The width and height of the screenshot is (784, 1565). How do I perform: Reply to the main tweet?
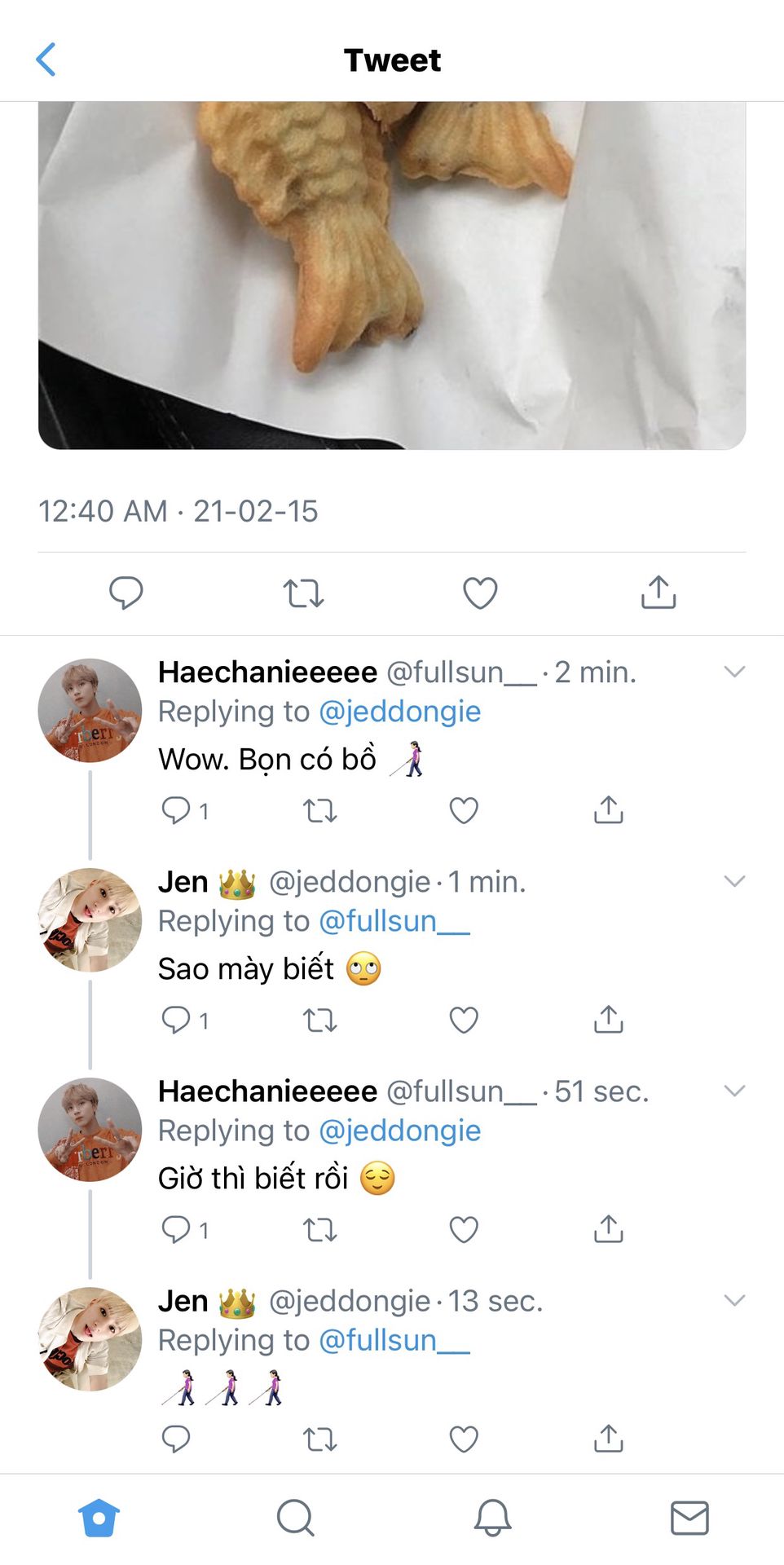click(x=126, y=593)
